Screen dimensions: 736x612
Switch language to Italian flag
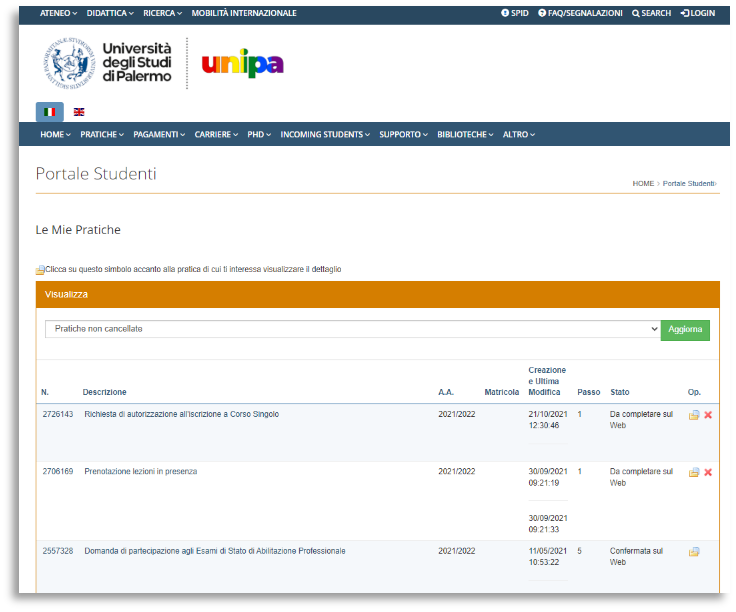(49, 112)
